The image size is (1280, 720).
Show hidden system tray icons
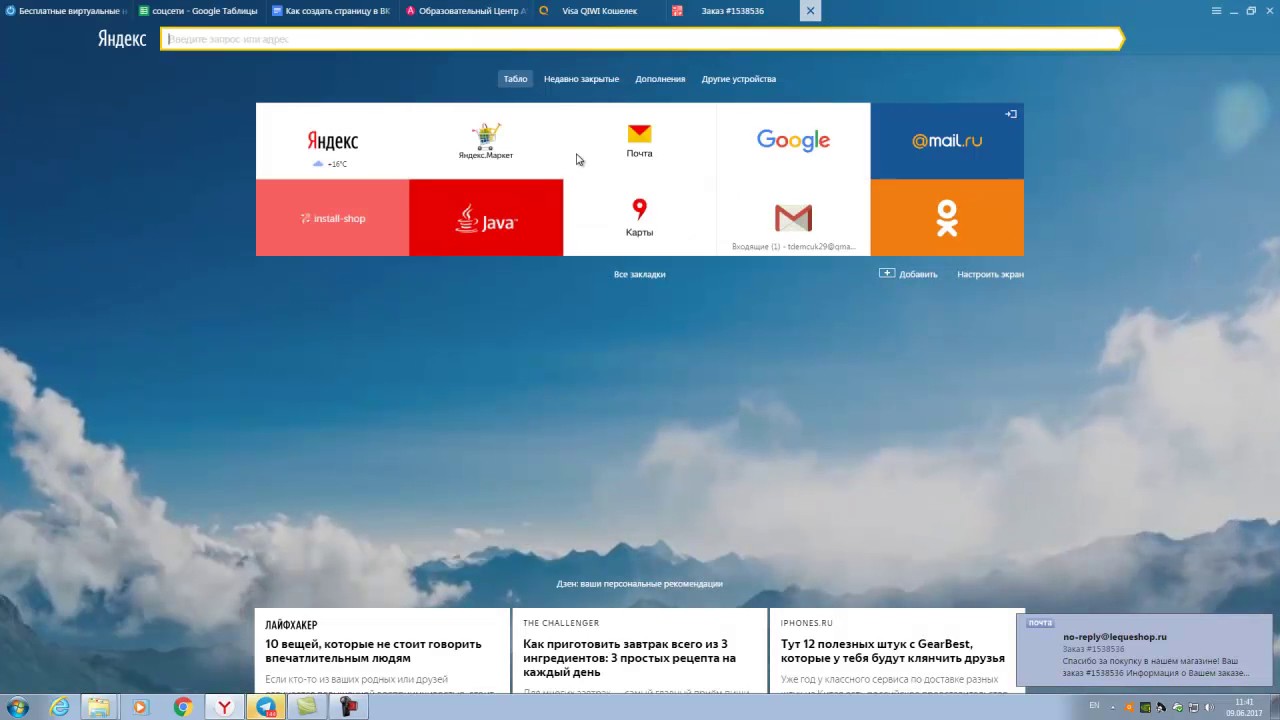tap(1113, 707)
